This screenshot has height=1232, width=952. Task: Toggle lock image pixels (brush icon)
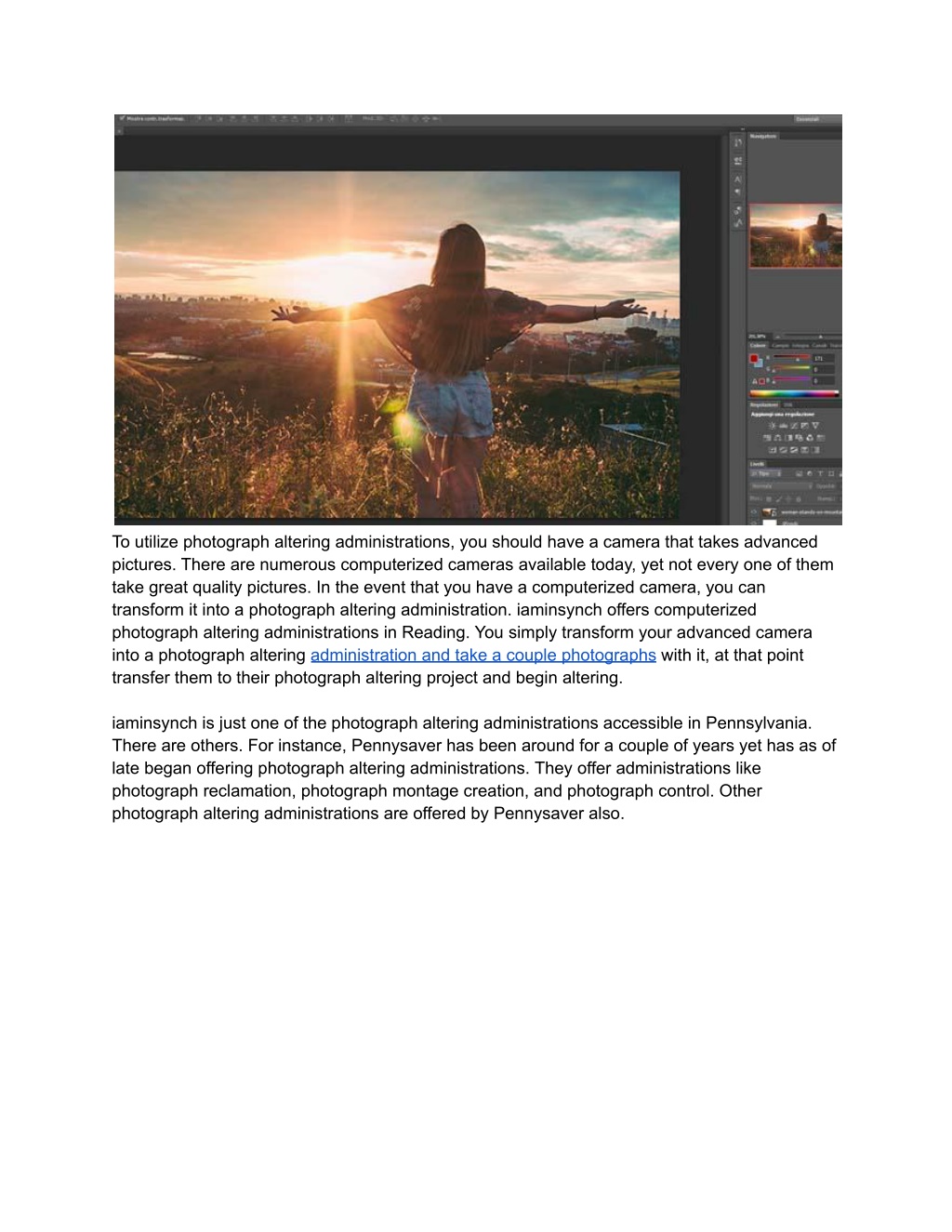778,499
